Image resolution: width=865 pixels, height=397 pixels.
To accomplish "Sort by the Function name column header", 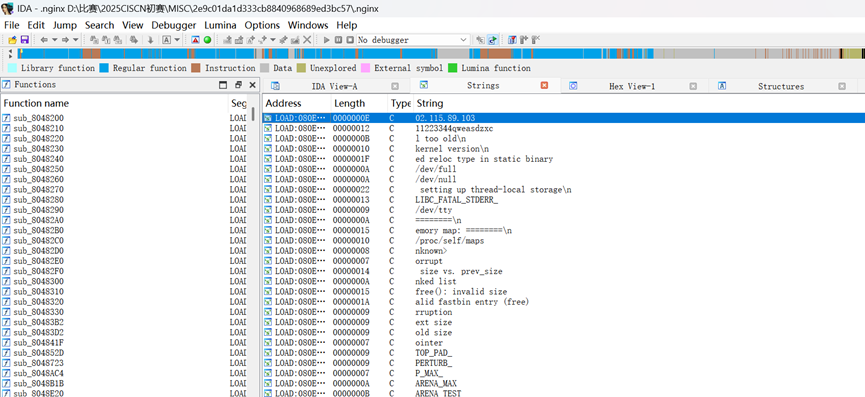I will click(x=114, y=103).
